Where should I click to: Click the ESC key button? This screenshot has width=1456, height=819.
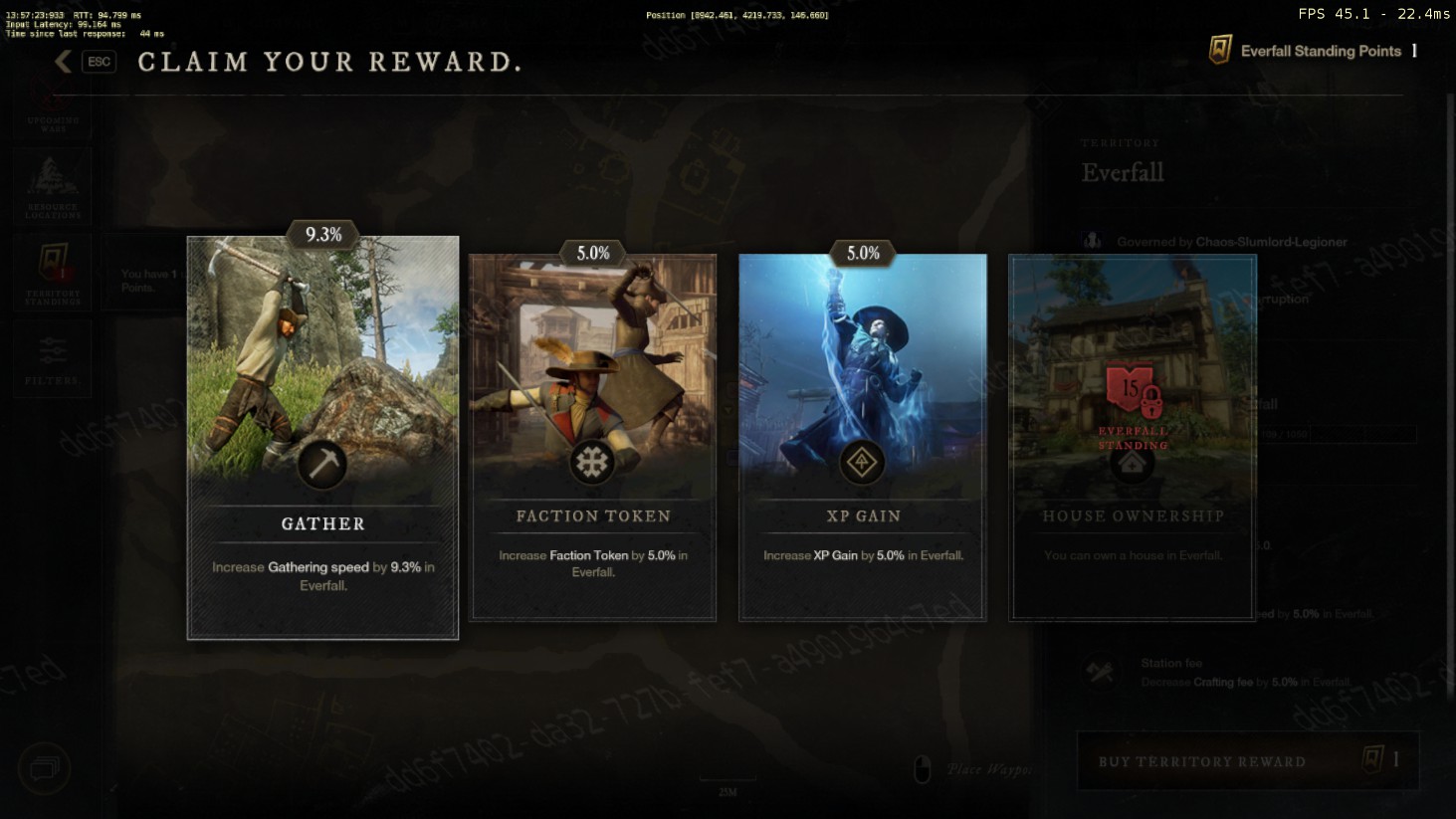pos(99,62)
